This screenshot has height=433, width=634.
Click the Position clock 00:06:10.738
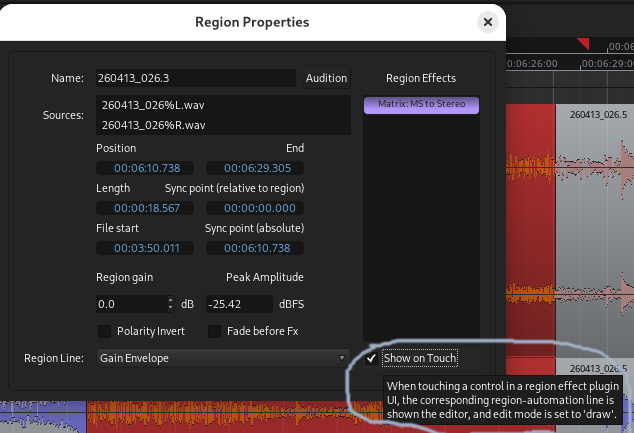[x=145, y=168]
